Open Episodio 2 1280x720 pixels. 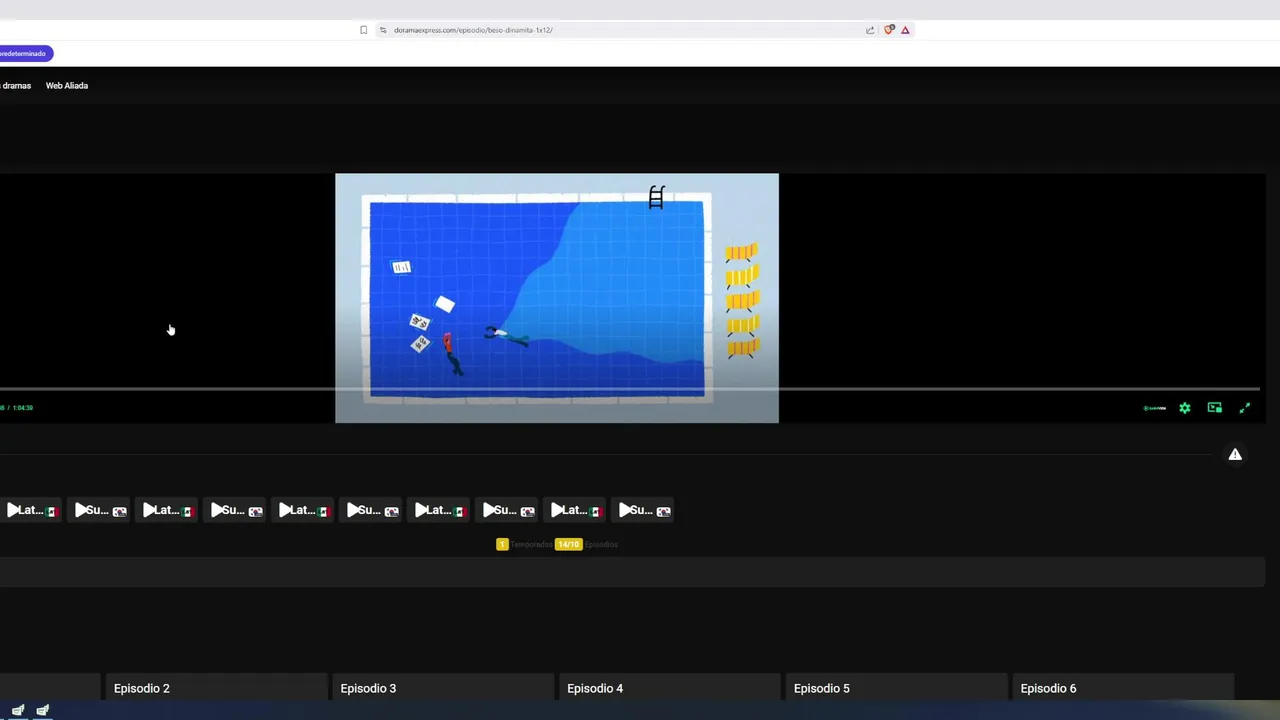tap(215, 688)
